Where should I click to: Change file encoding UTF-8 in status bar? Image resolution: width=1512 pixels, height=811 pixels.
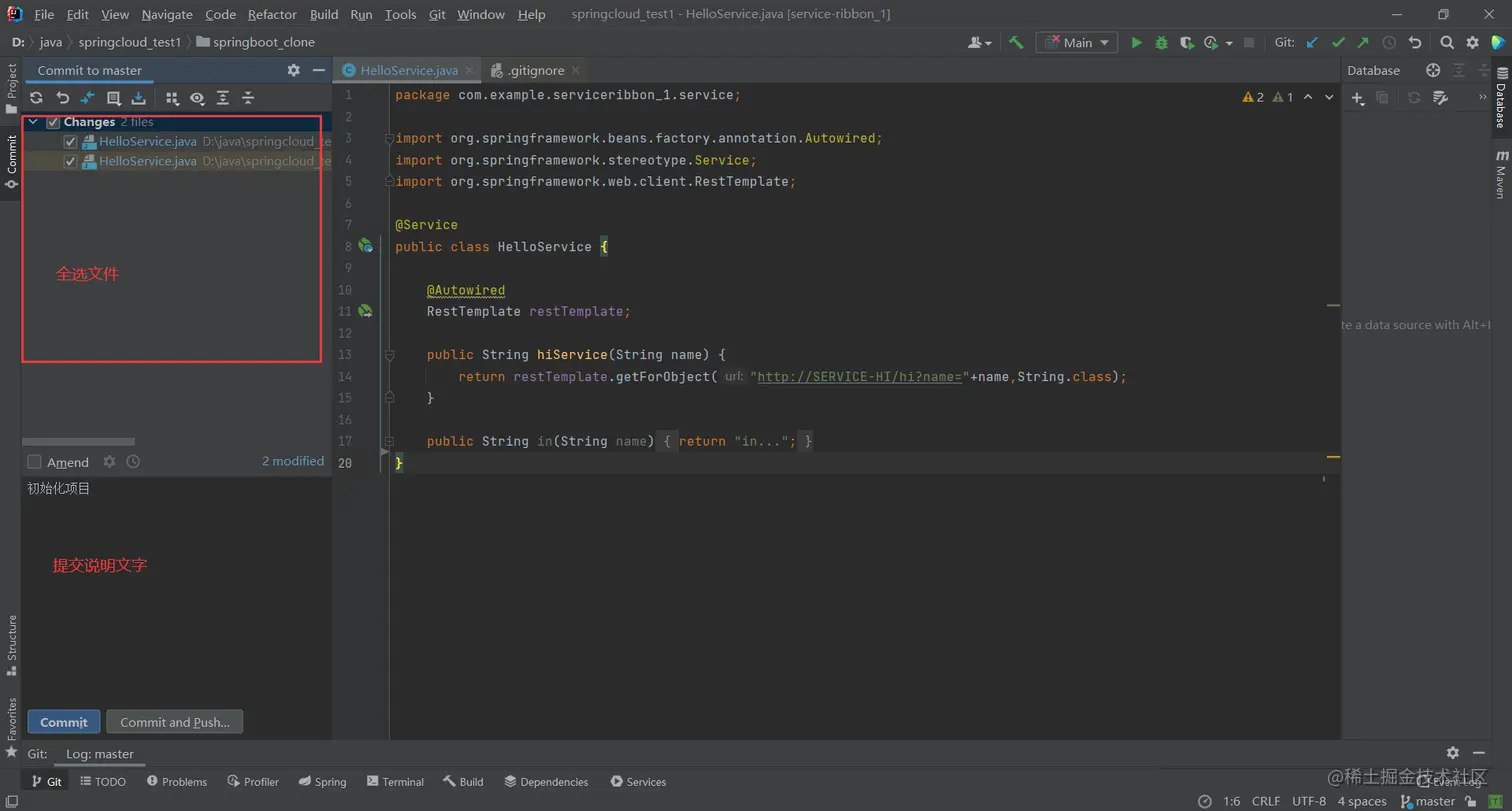pyautogui.click(x=1309, y=801)
